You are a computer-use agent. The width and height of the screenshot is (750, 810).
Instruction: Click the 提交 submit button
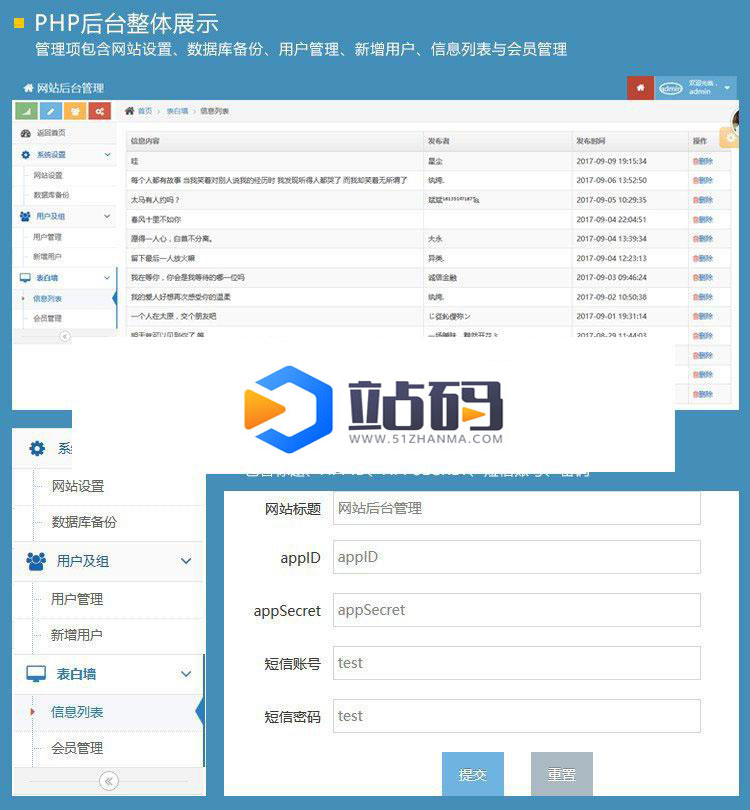tap(473, 774)
